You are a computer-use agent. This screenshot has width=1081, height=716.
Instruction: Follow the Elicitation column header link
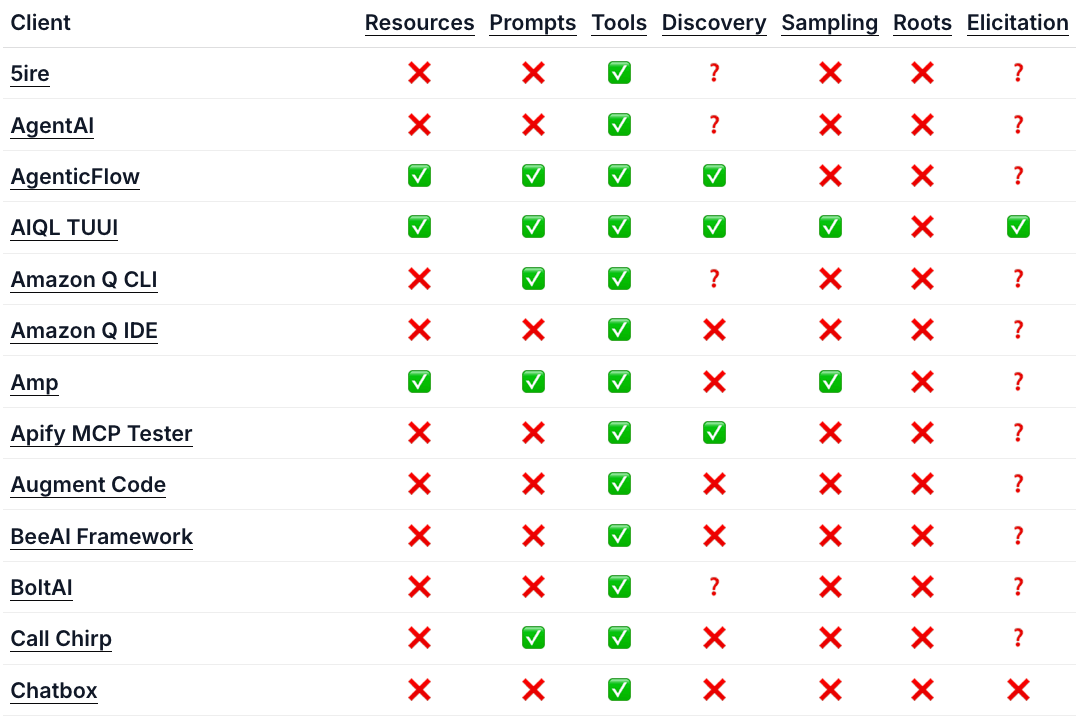1018,23
